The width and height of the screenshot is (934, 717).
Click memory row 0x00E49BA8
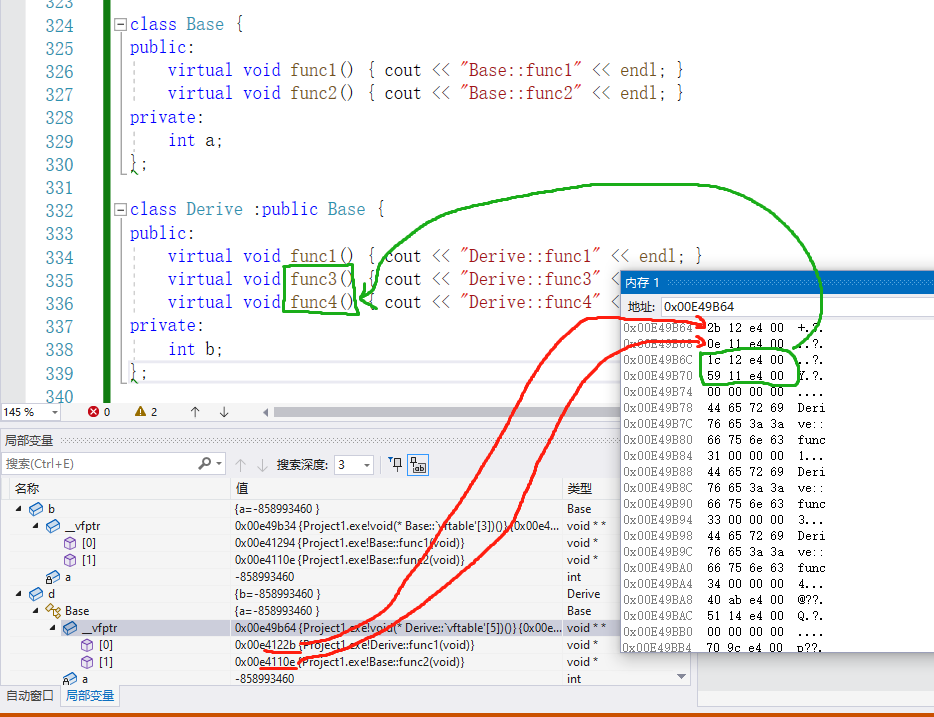(724, 600)
